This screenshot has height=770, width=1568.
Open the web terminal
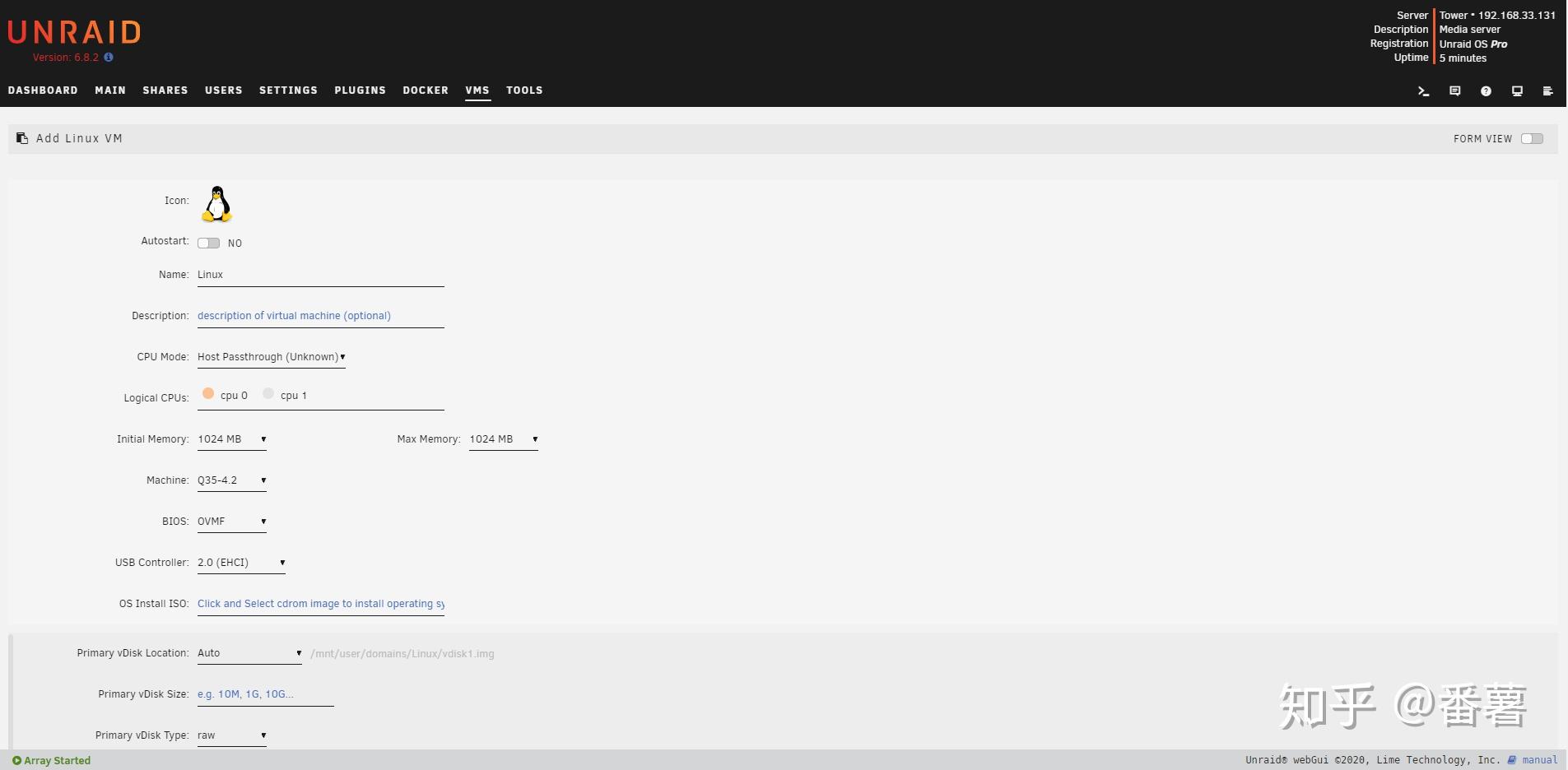[x=1423, y=90]
